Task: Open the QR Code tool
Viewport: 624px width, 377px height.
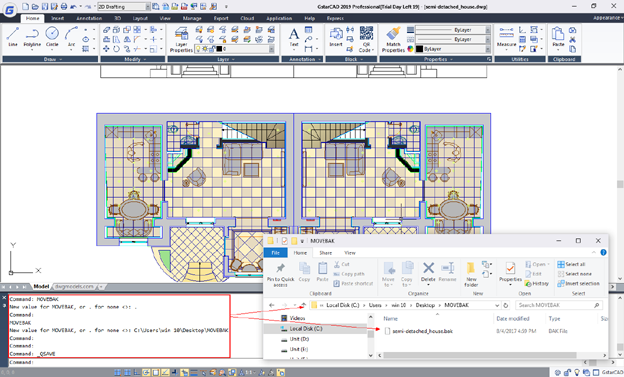Action: click(x=366, y=39)
